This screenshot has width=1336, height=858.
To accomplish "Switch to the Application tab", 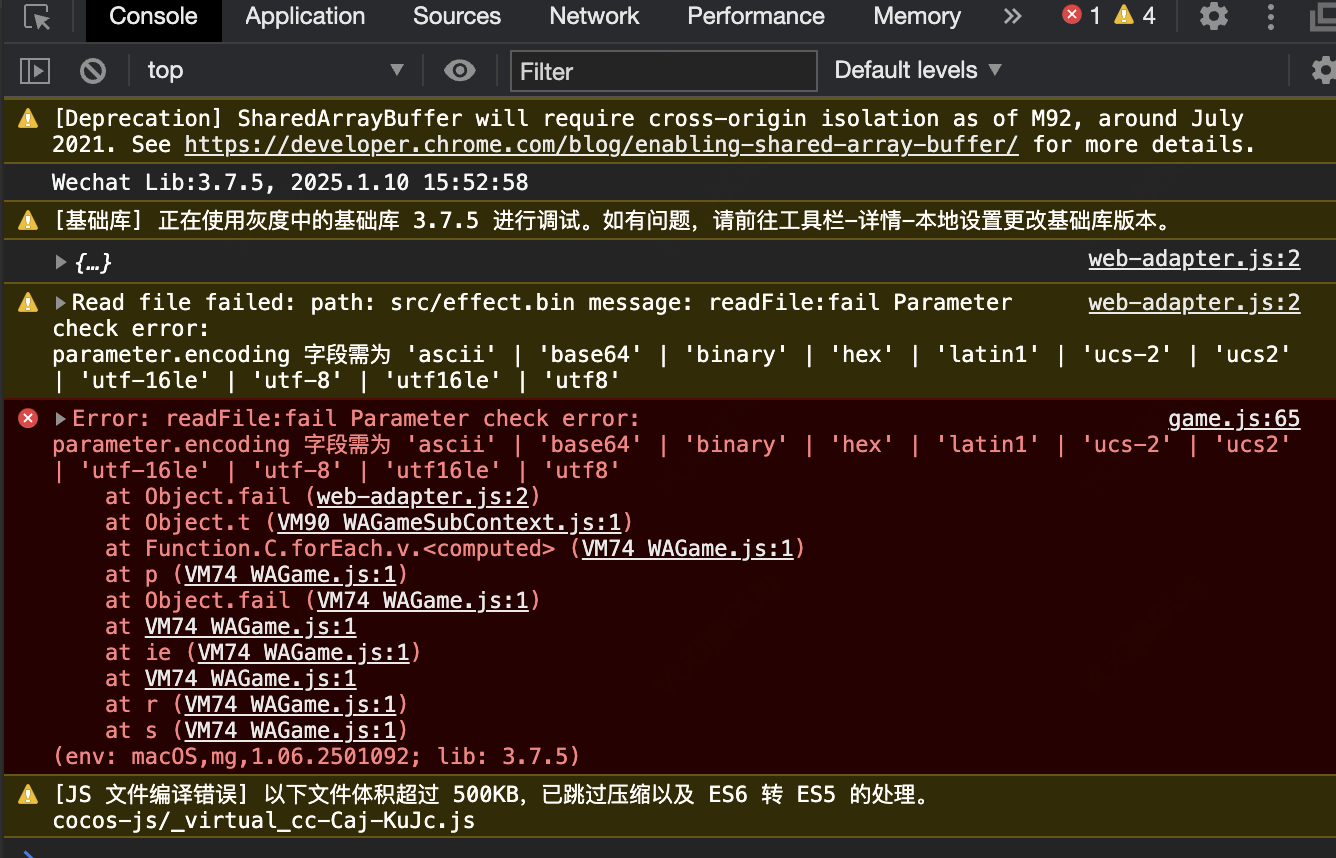I will click(x=305, y=16).
